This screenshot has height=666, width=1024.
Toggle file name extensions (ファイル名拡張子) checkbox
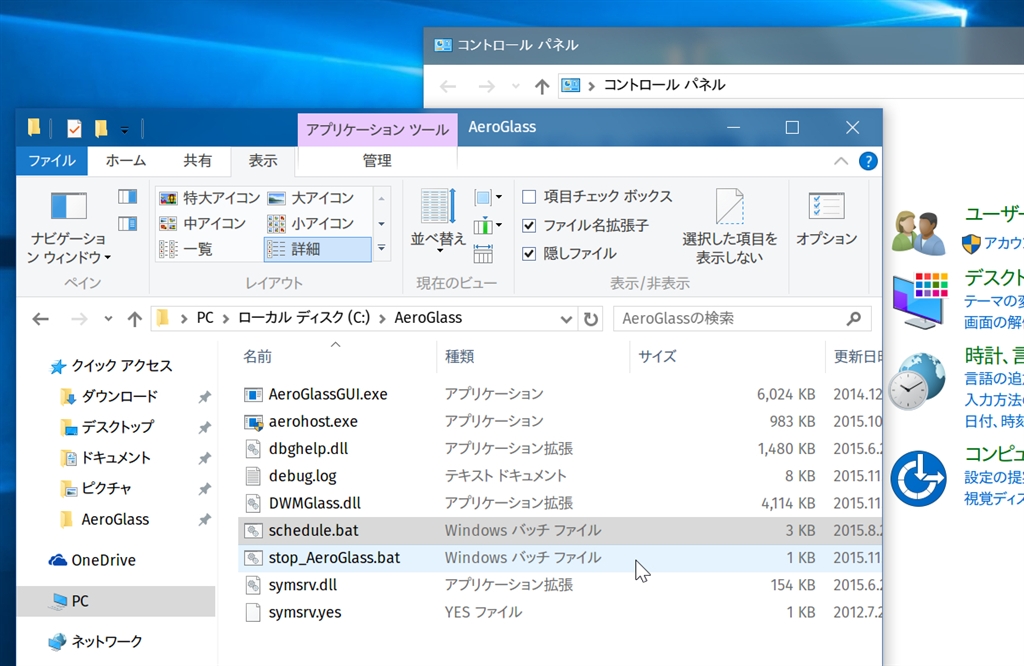(x=529, y=226)
